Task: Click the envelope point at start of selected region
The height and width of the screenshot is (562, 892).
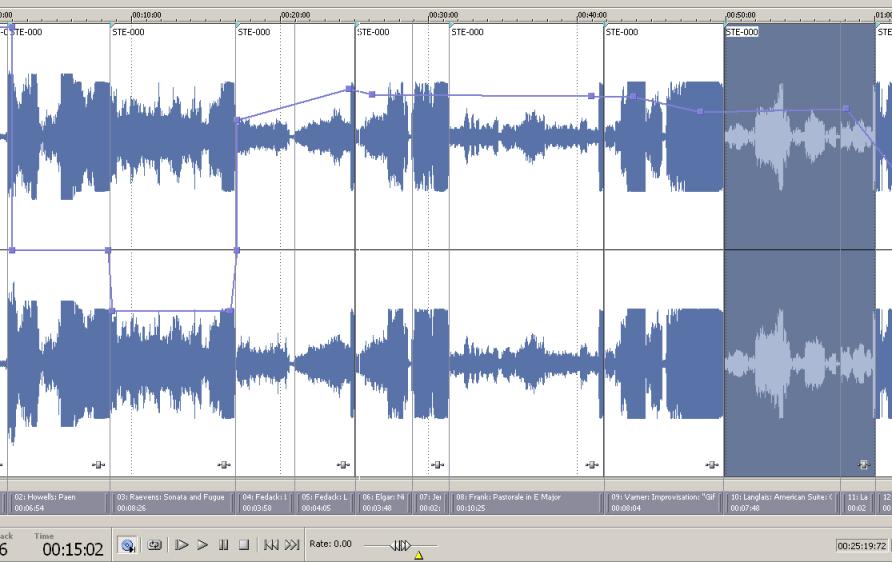Action: (x=700, y=111)
